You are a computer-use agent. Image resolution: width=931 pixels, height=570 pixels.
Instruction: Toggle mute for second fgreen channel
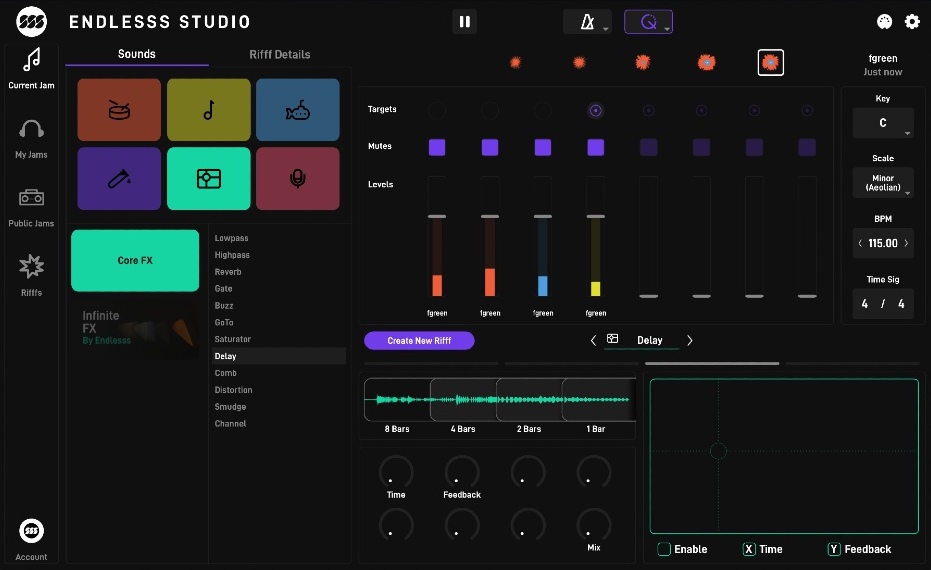click(x=490, y=147)
